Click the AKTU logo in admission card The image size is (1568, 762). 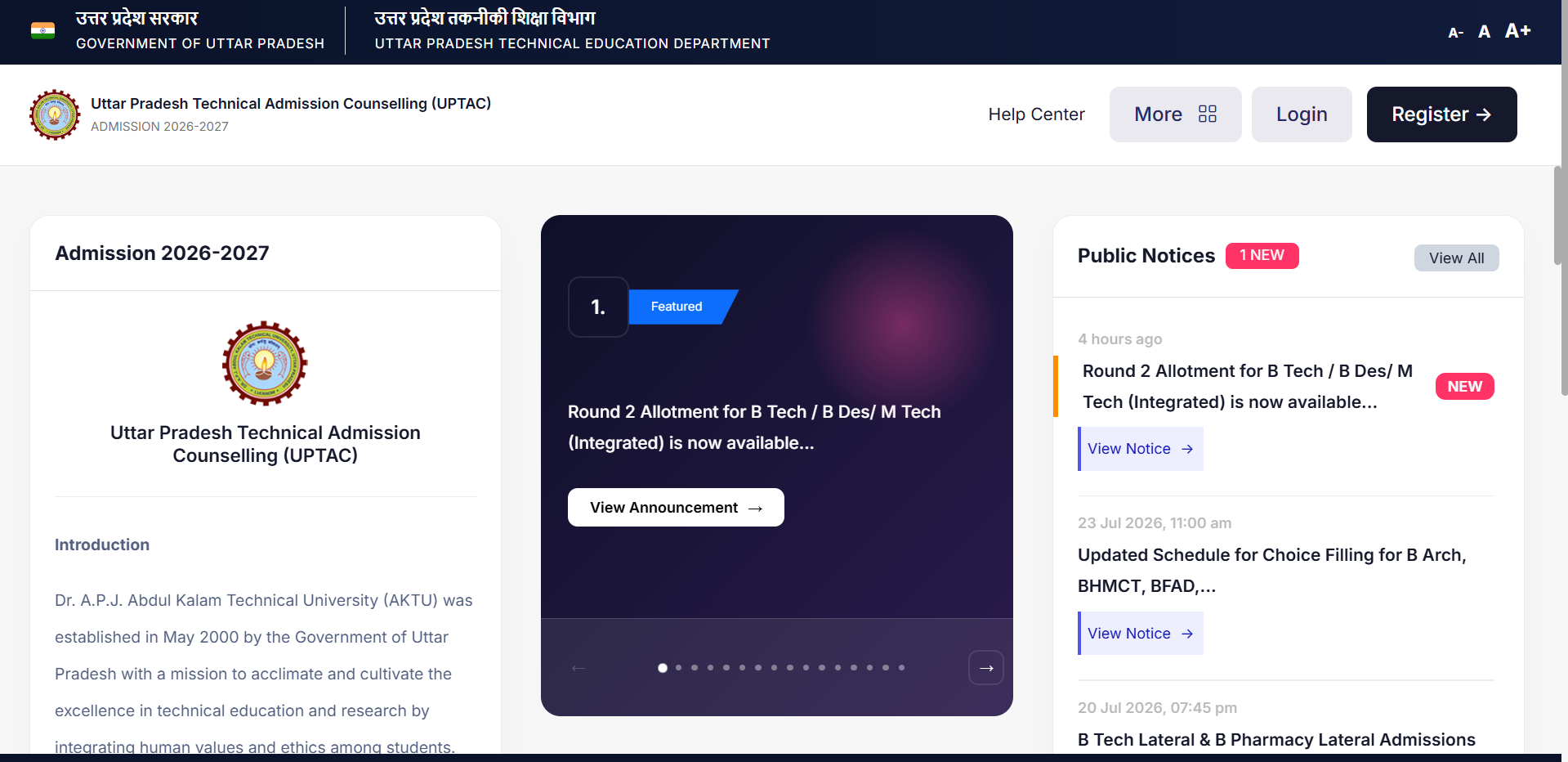click(265, 363)
